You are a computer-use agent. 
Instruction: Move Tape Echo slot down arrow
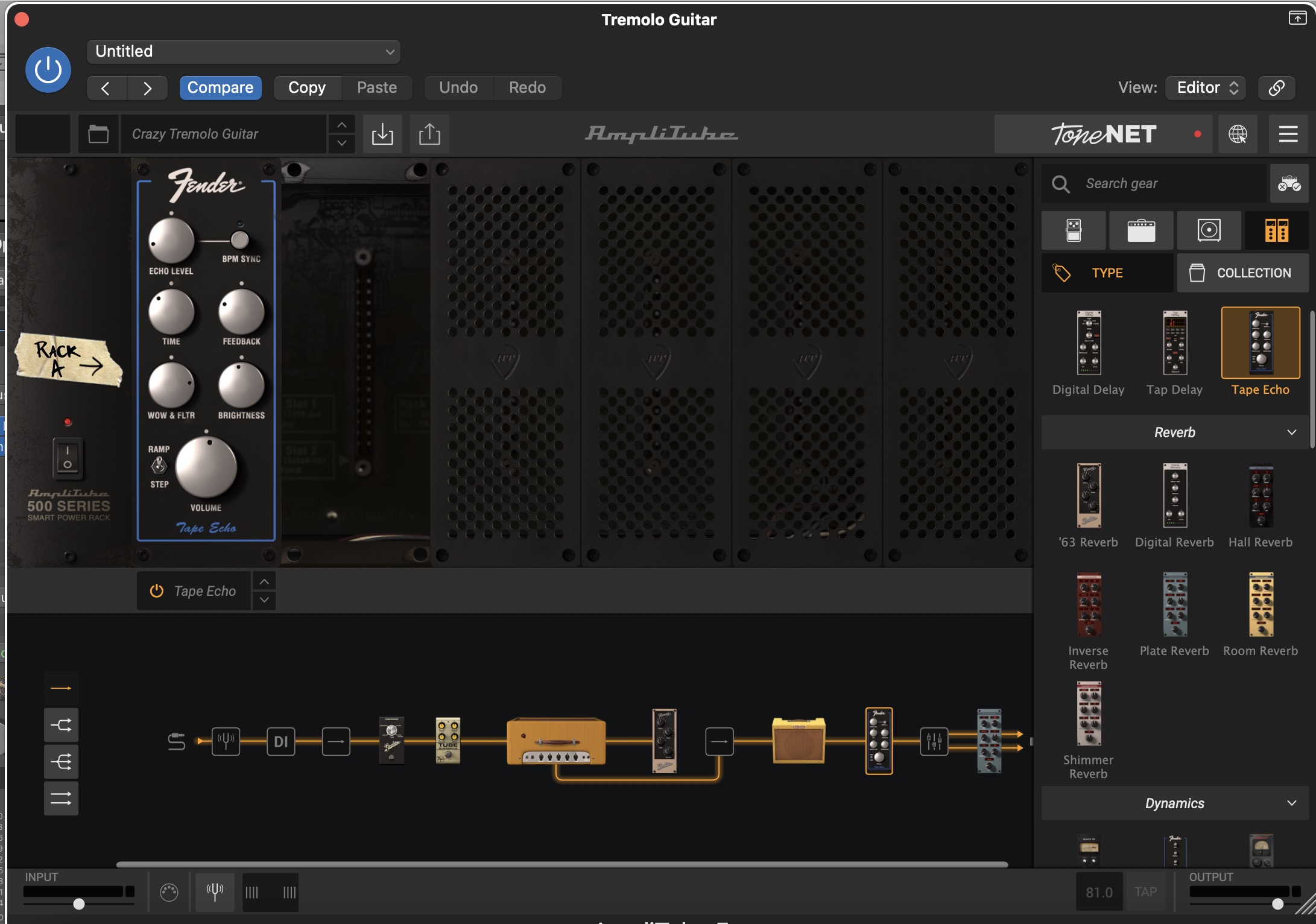(264, 600)
